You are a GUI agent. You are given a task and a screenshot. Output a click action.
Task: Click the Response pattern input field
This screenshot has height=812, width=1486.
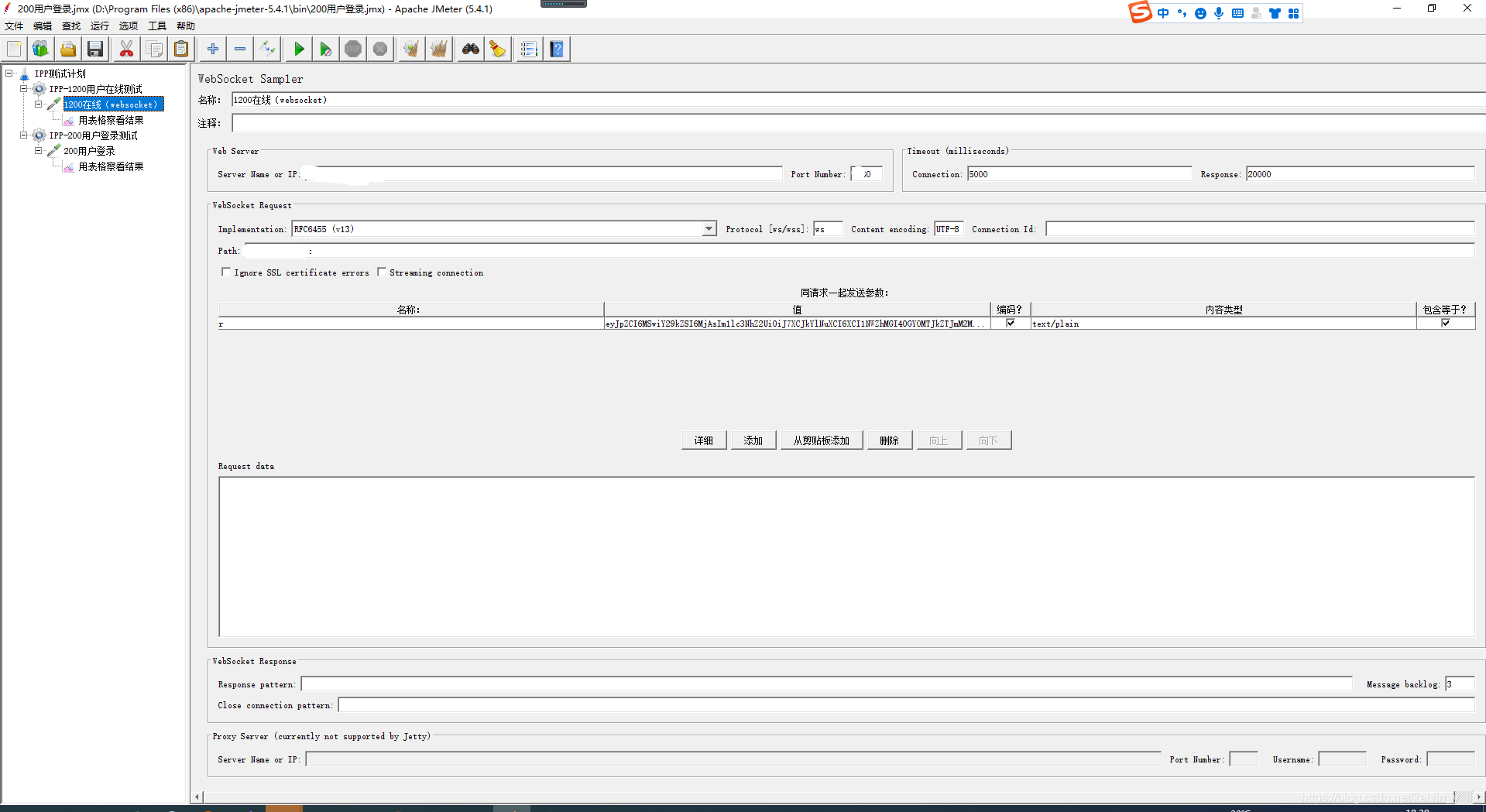(826, 684)
